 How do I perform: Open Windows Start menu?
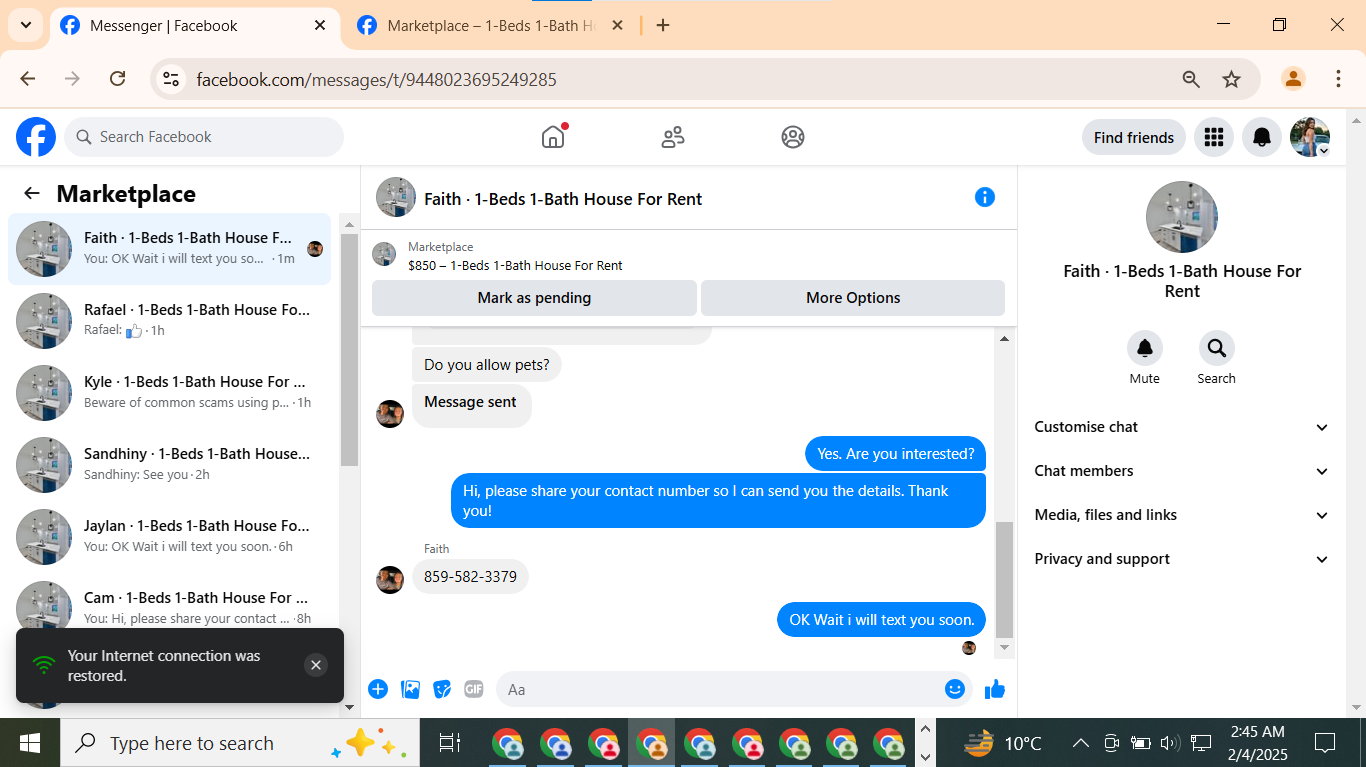pyautogui.click(x=30, y=743)
